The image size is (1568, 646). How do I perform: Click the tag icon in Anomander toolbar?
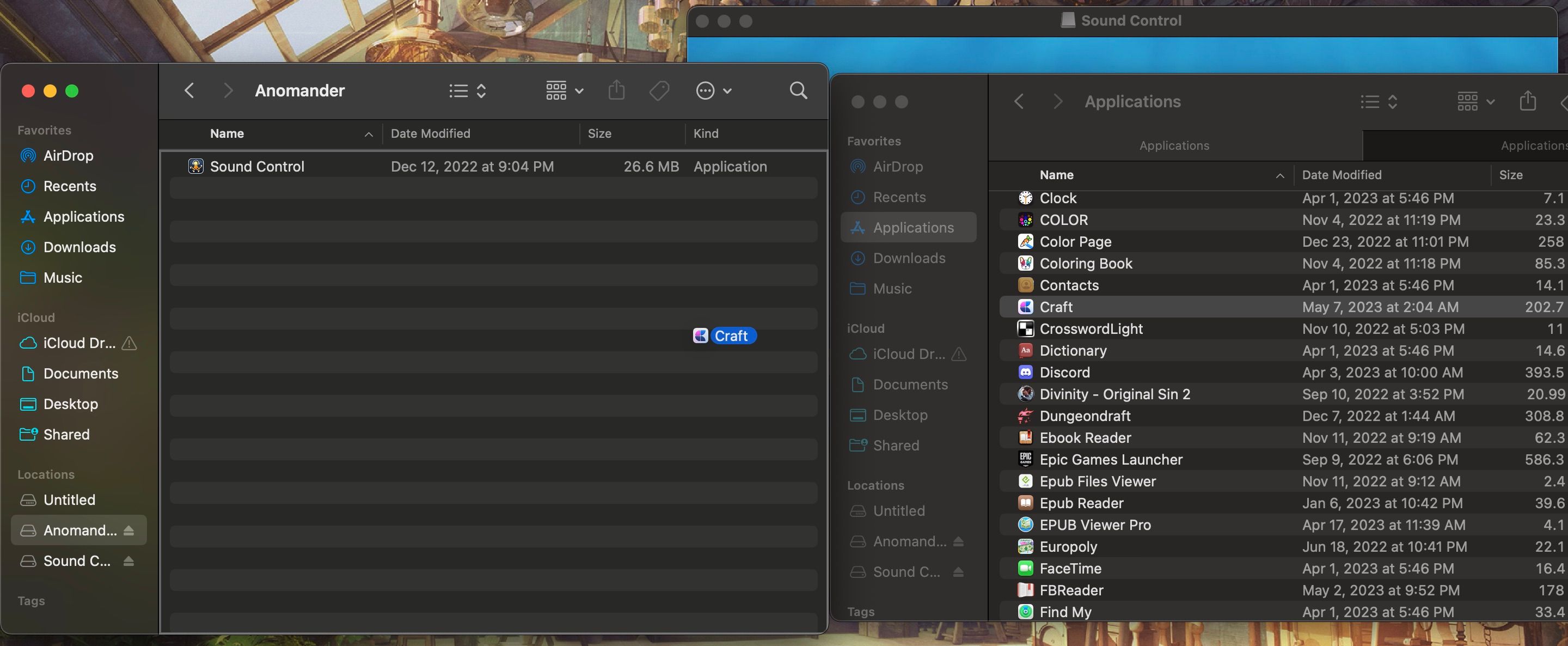click(x=659, y=91)
